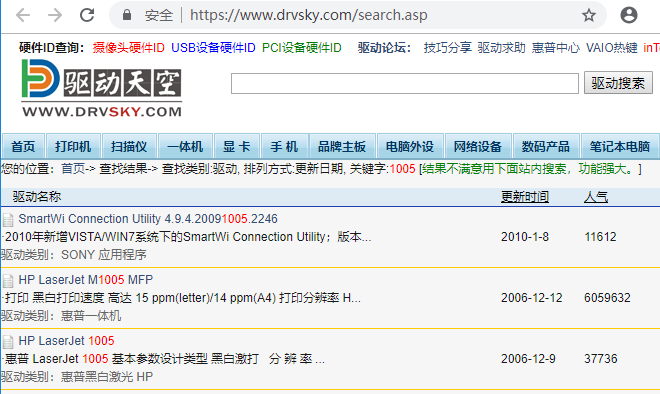Open the USB设备硬件ID link
The image size is (660, 394).
click(x=213, y=48)
